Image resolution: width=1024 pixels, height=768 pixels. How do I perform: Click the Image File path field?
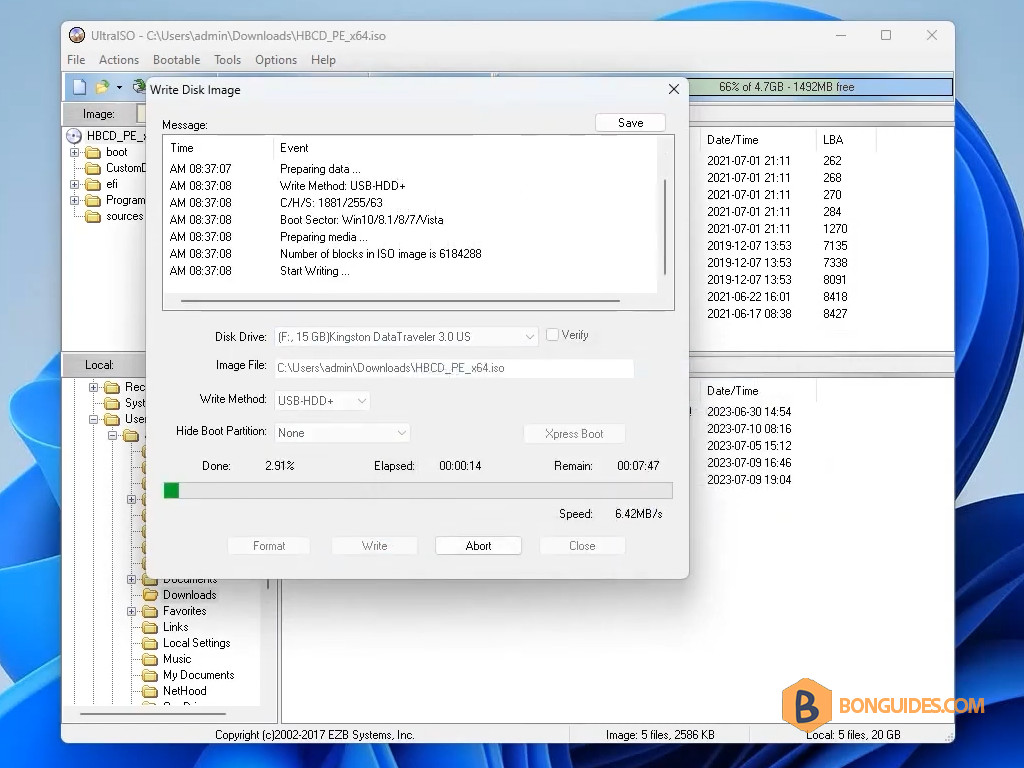click(454, 368)
